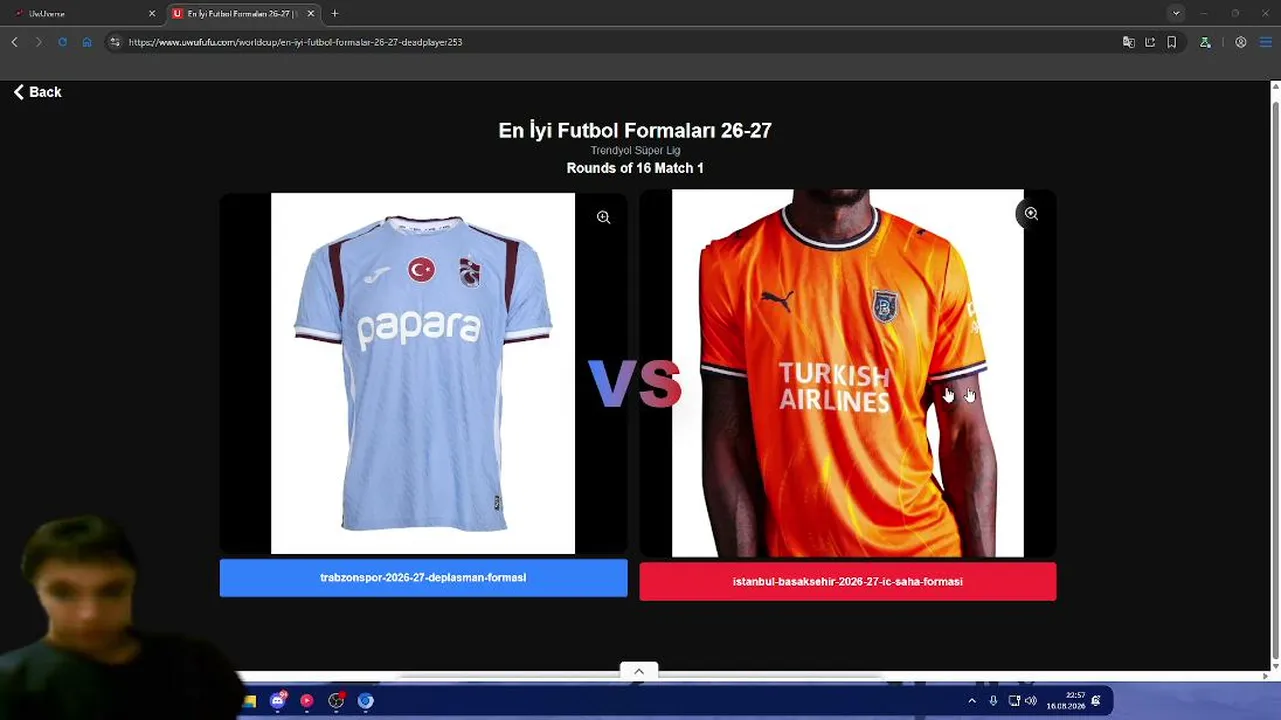1281x720 pixels.
Task: Click the browser forward arrow
Action: tap(38, 42)
